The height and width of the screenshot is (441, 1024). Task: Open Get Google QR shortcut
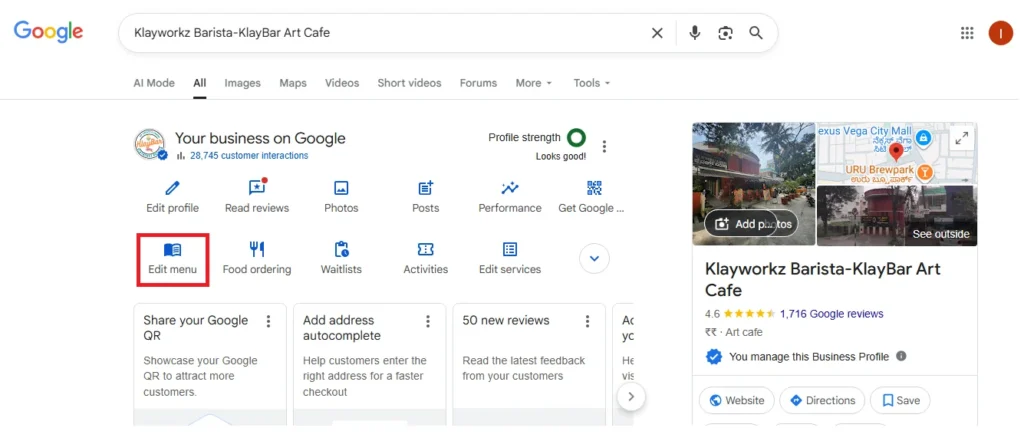(x=592, y=197)
